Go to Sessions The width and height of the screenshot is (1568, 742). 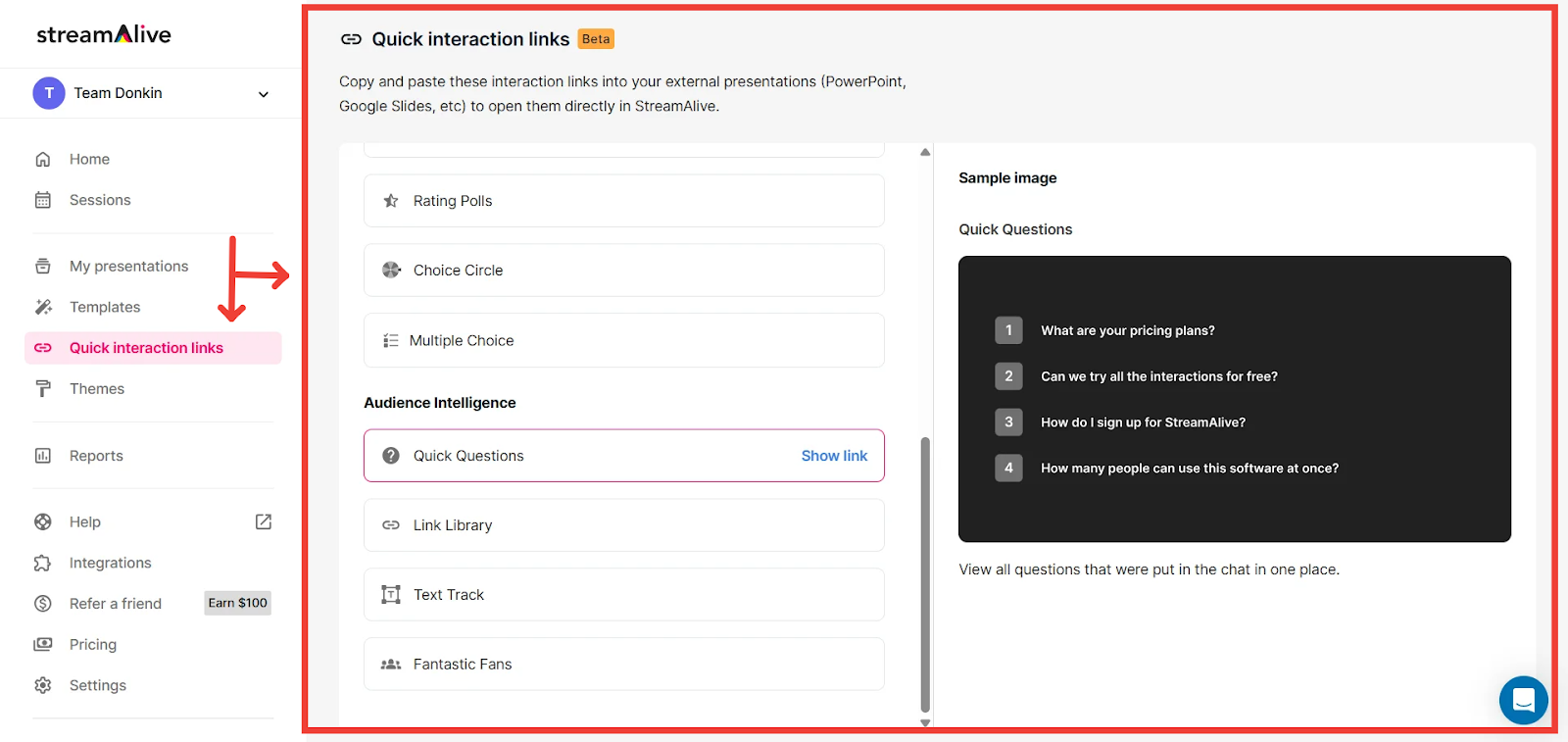click(100, 200)
